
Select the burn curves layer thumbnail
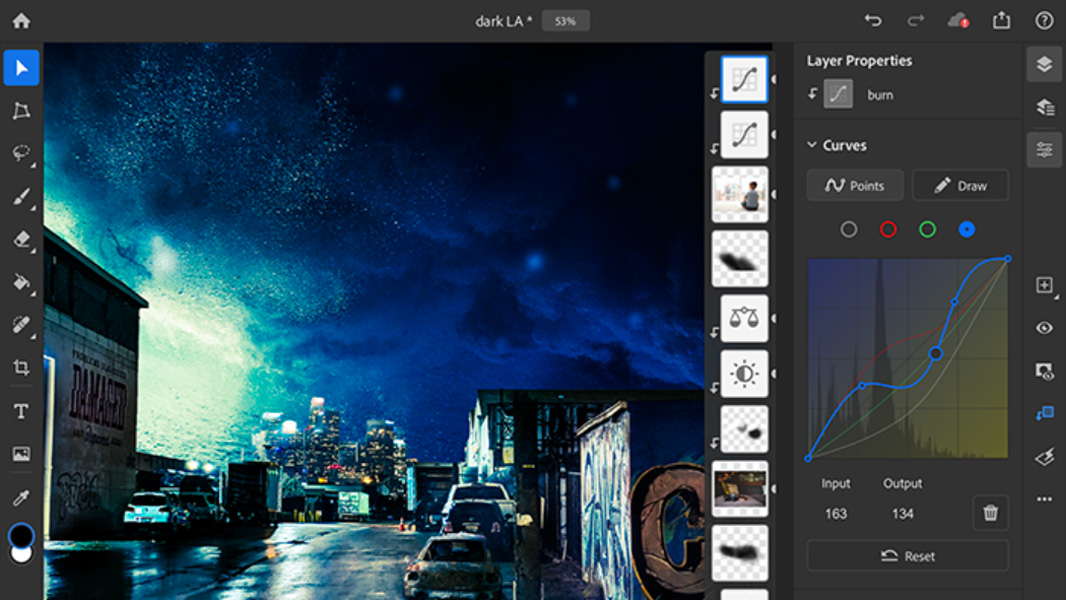click(x=744, y=79)
